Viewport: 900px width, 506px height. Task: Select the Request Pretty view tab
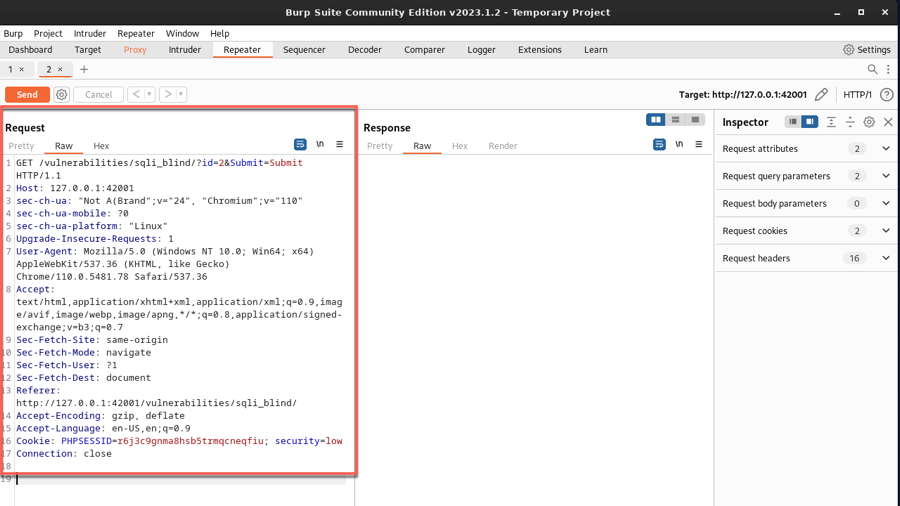pos(21,146)
